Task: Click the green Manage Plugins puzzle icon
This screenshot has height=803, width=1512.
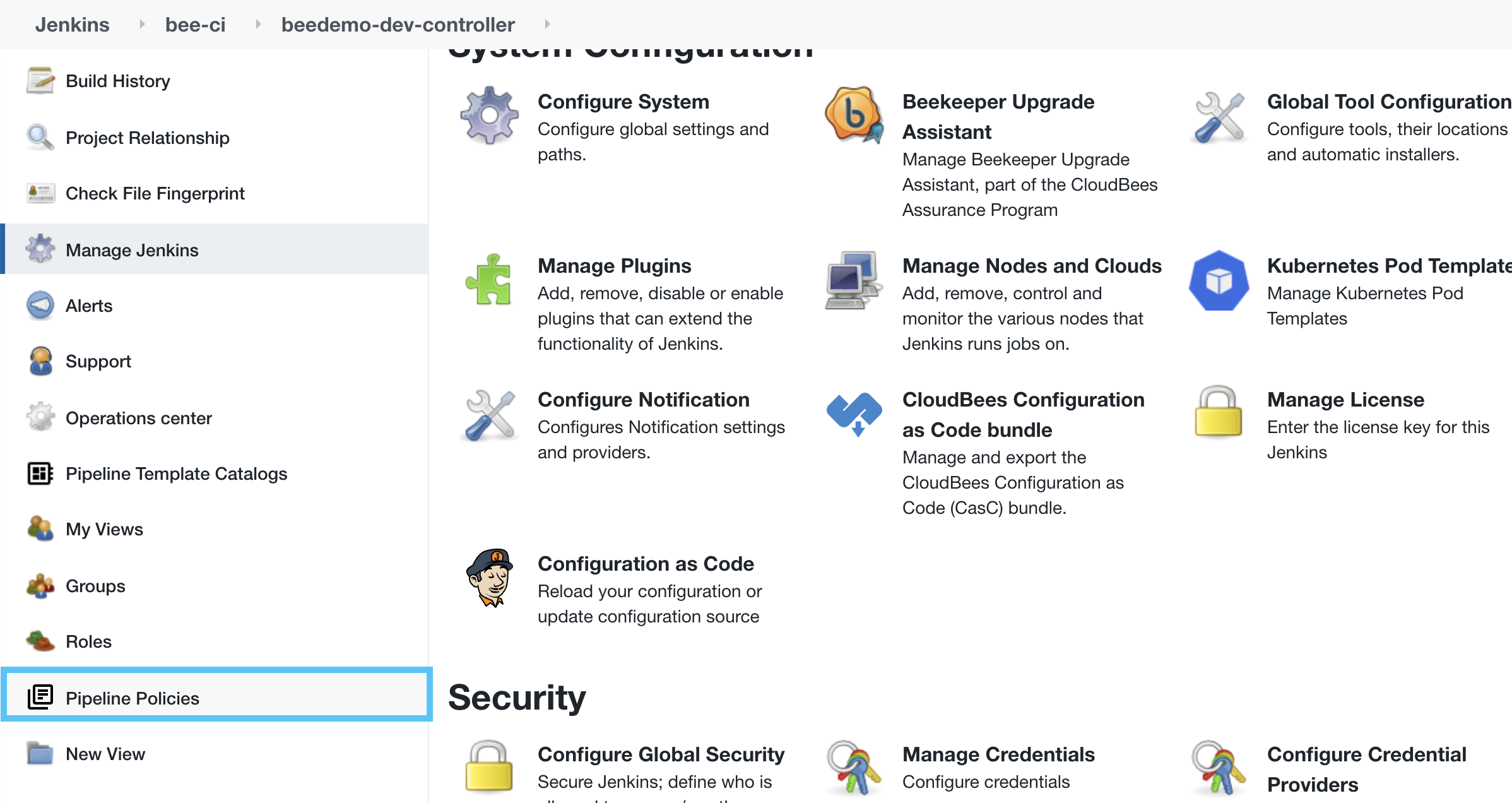Action: coord(489,280)
